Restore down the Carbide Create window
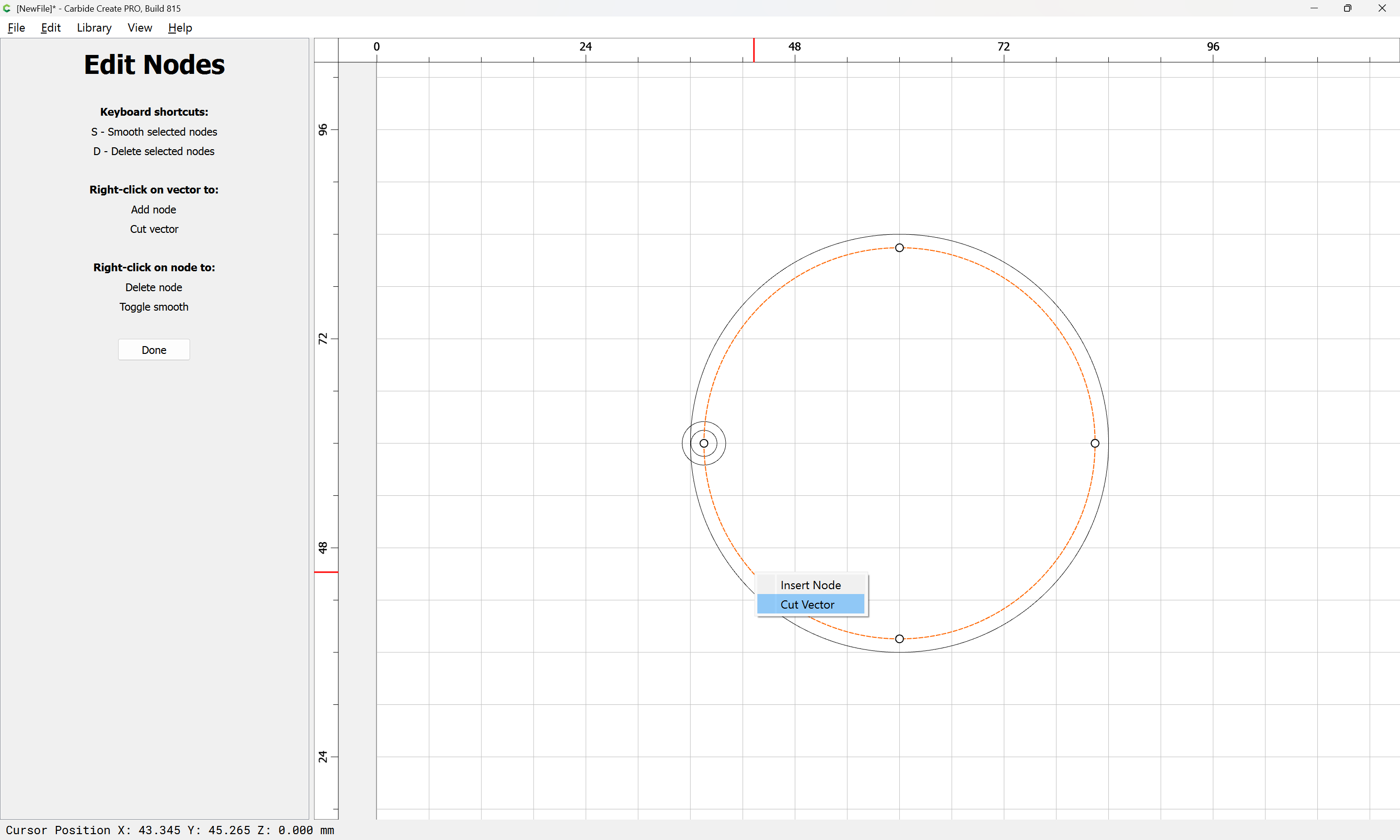The width and height of the screenshot is (1400, 840). point(1348,8)
